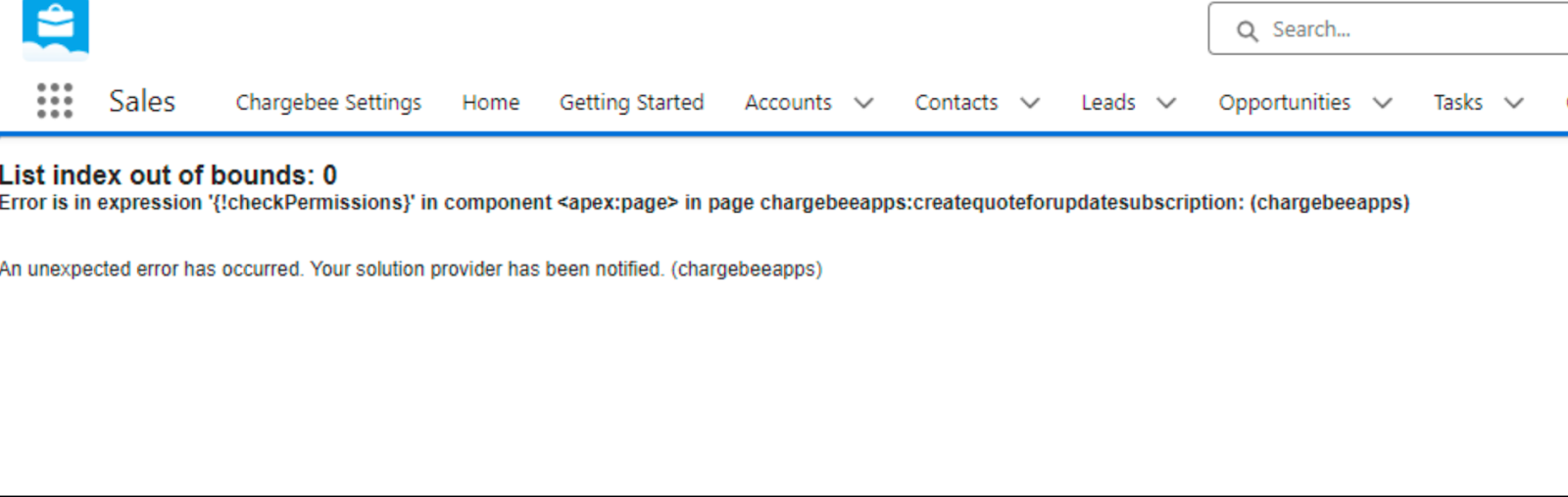Click the search magnifier icon
The height and width of the screenshot is (497, 1568).
1247,30
